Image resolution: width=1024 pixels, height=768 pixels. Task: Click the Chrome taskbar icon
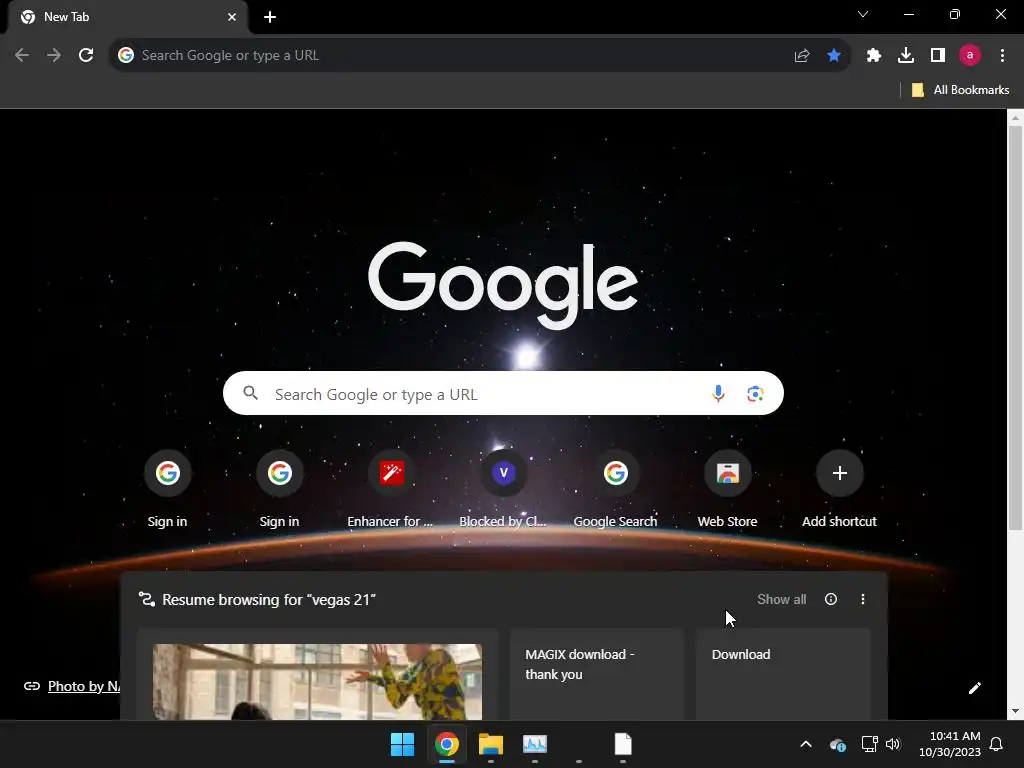click(x=447, y=744)
